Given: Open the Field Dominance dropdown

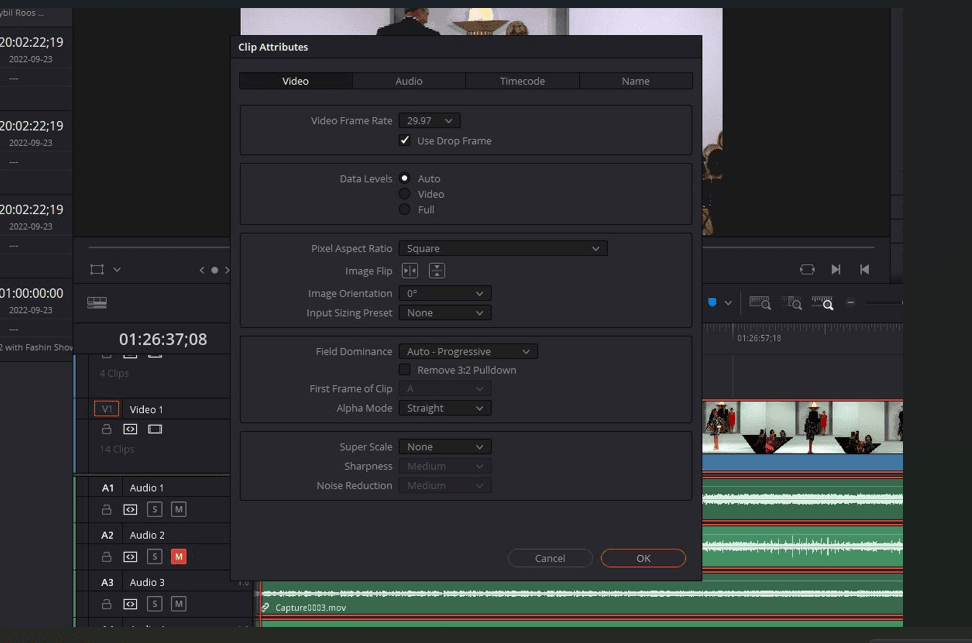Looking at the screenshot, I should click(468, 352).
